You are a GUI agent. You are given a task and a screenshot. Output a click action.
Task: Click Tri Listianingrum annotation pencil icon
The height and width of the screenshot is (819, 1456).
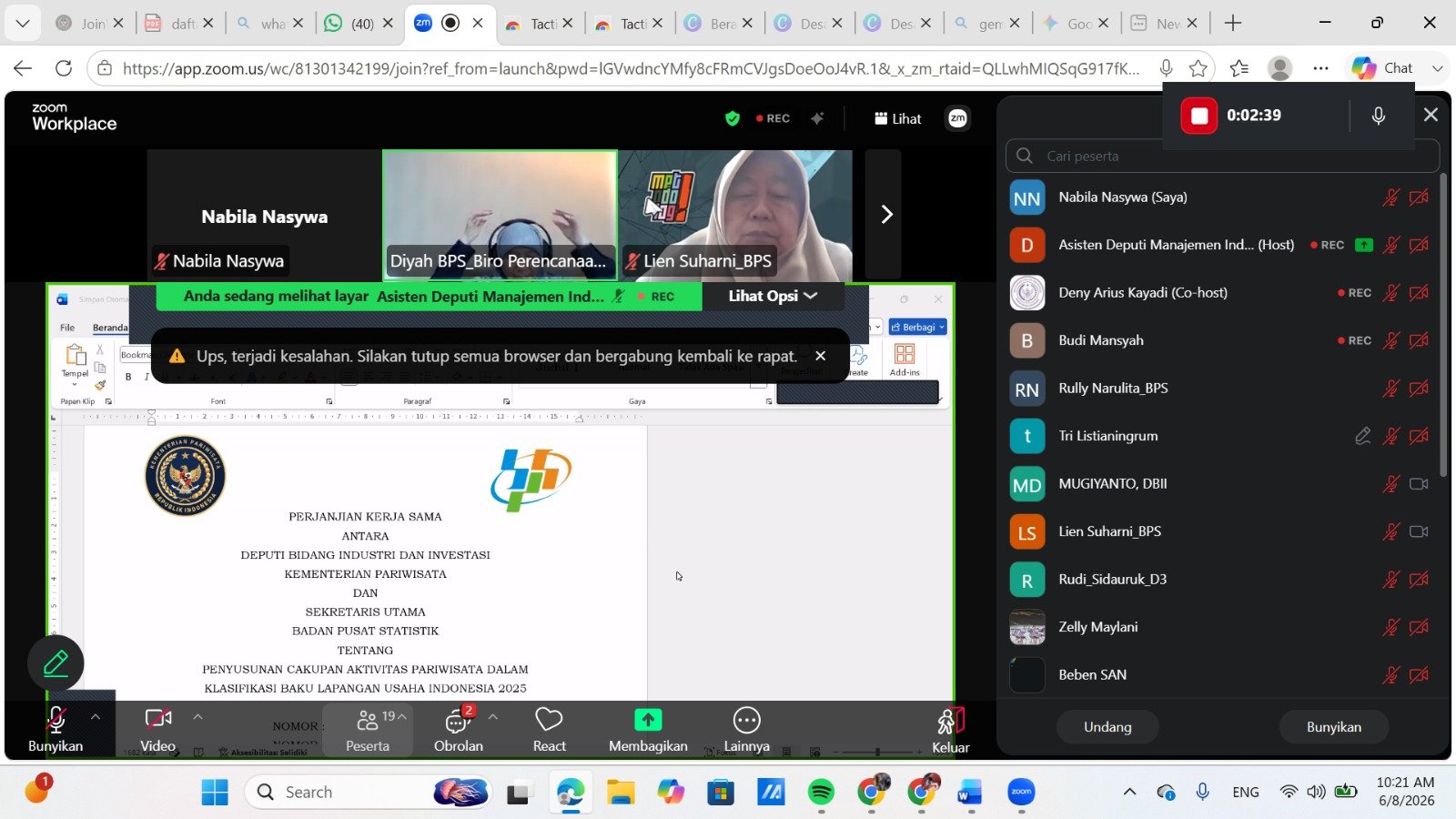[x=1362, y=436]
